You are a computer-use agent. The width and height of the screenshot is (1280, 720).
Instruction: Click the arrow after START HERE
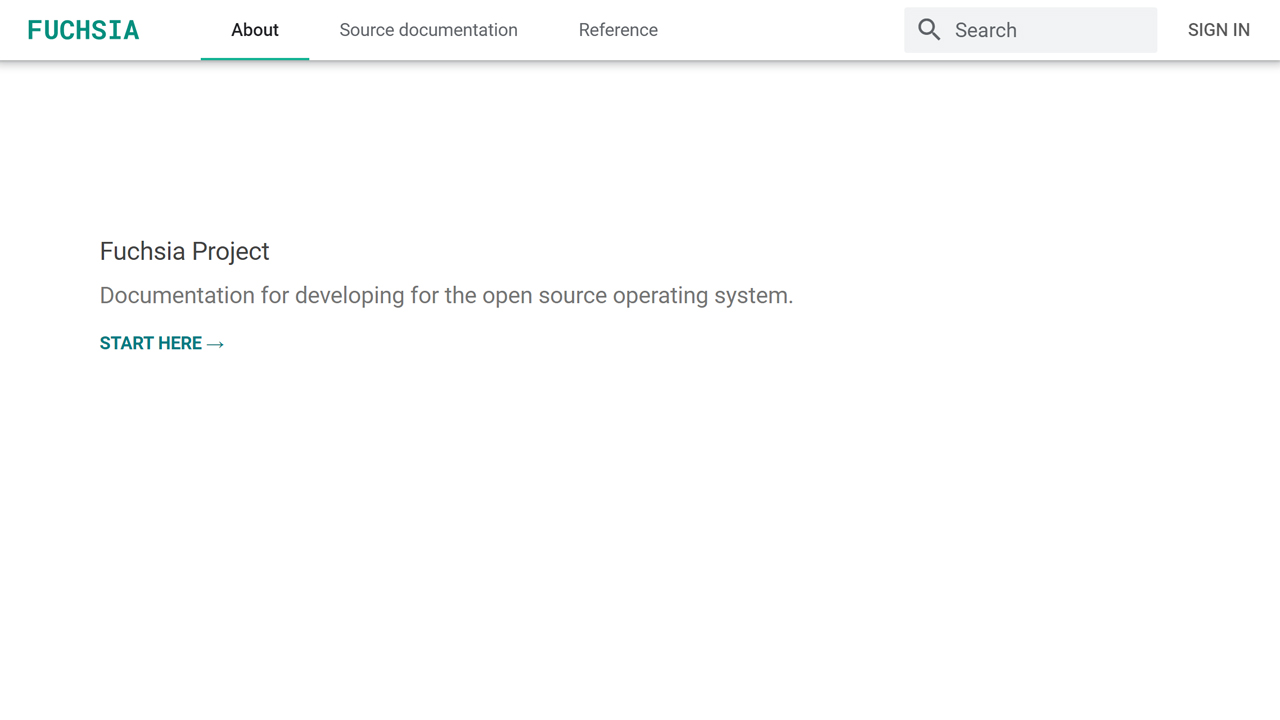pyautogui.click(x=215, y=344)
